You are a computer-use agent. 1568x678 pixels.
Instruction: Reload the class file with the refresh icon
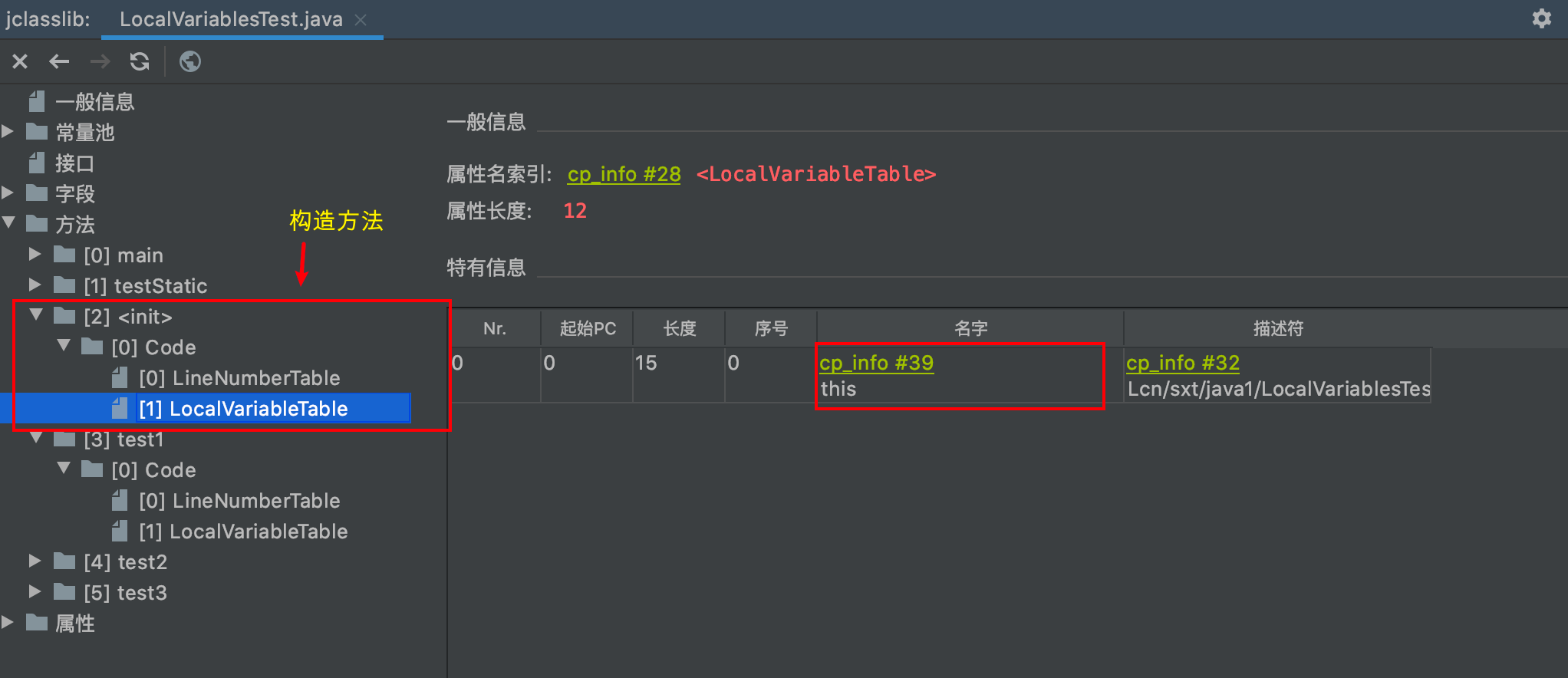coord(140,61)
